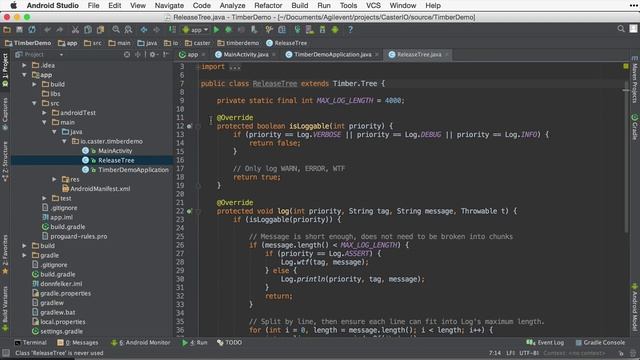Click override gutter marker beside log method

tap(189, 211)
